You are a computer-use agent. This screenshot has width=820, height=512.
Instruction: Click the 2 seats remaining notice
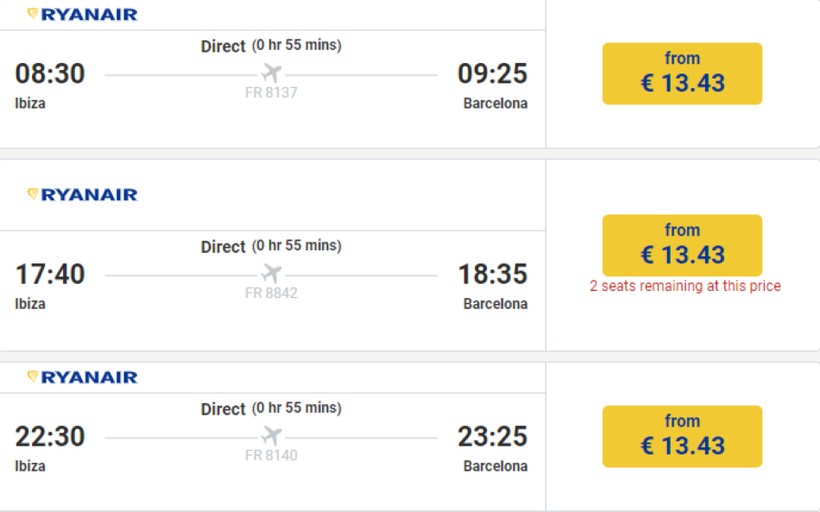pos(685,286)
